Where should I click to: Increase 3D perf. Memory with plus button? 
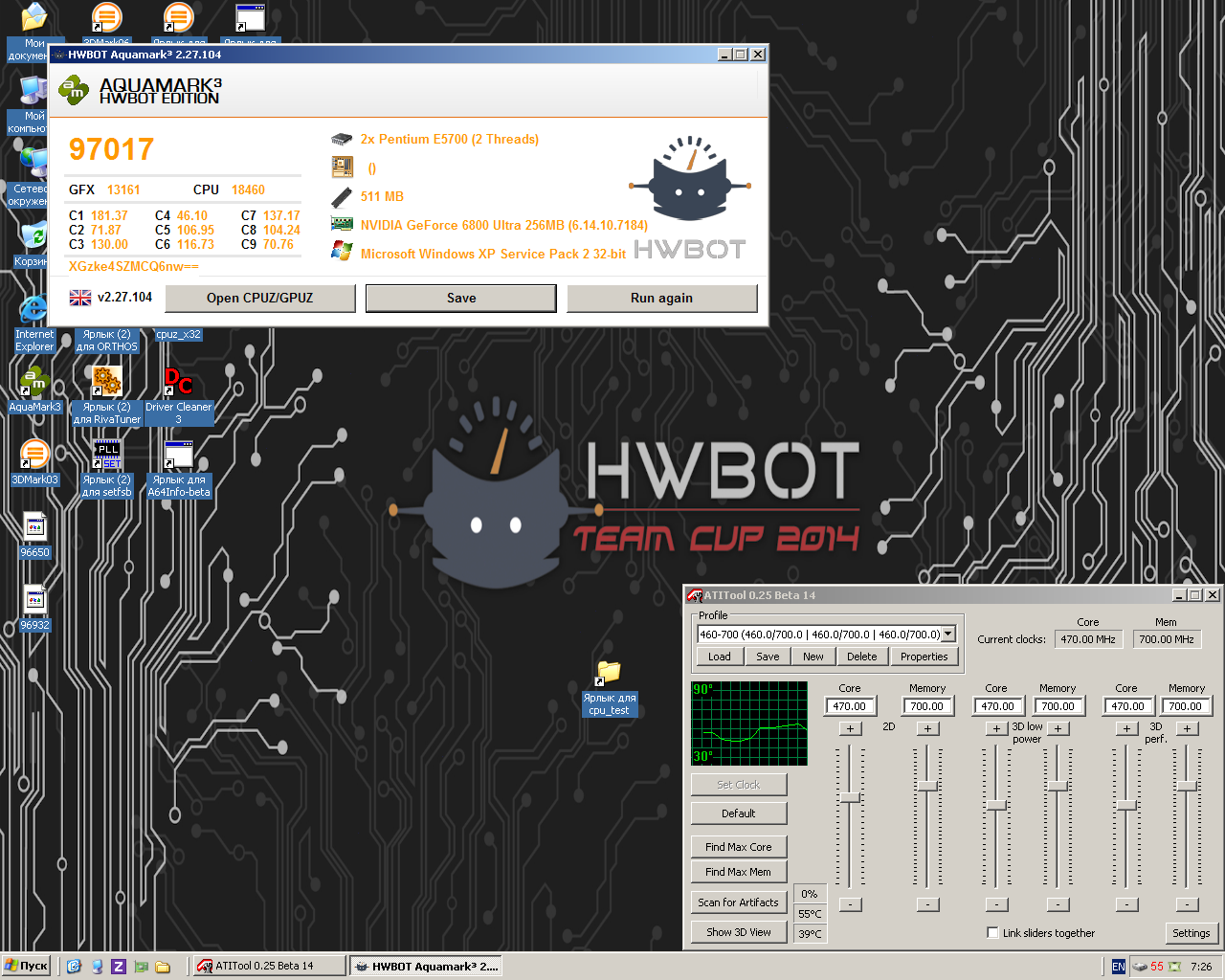coord(1188,728)
